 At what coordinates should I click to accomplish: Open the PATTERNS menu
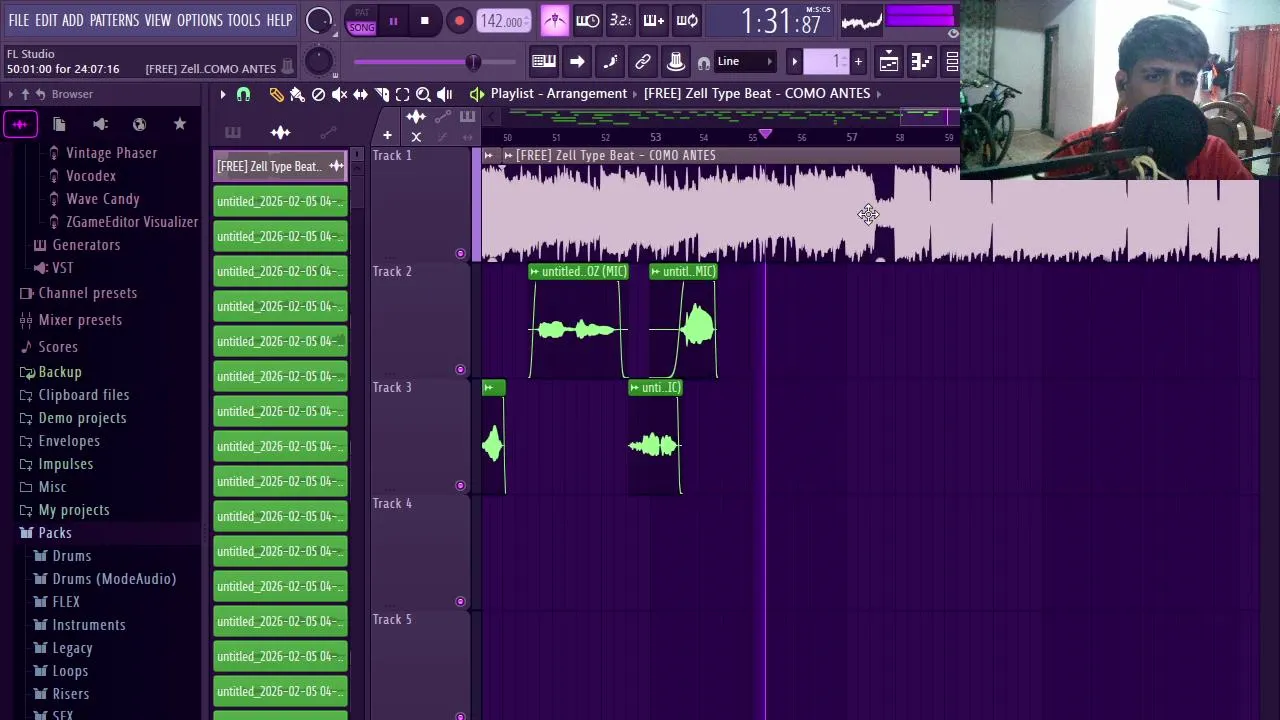point(114,20)
